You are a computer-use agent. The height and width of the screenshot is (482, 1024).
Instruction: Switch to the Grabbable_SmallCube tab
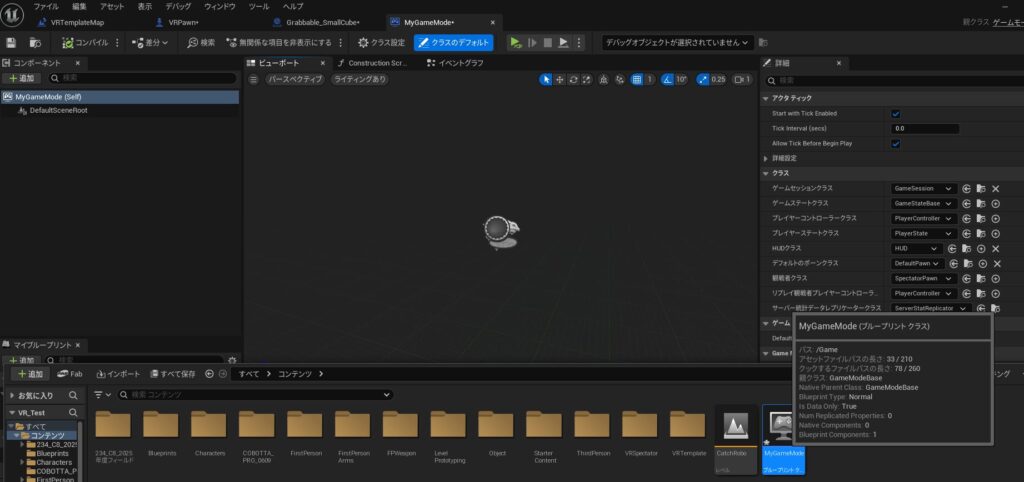pos(323,22)
